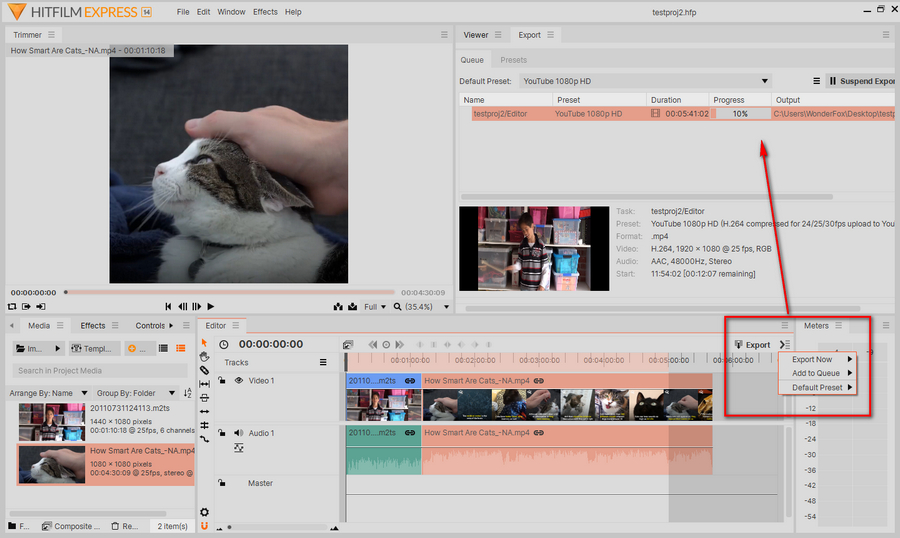Switch to the Viewer tab
This screenshot has height=538, width=900.
476,35
